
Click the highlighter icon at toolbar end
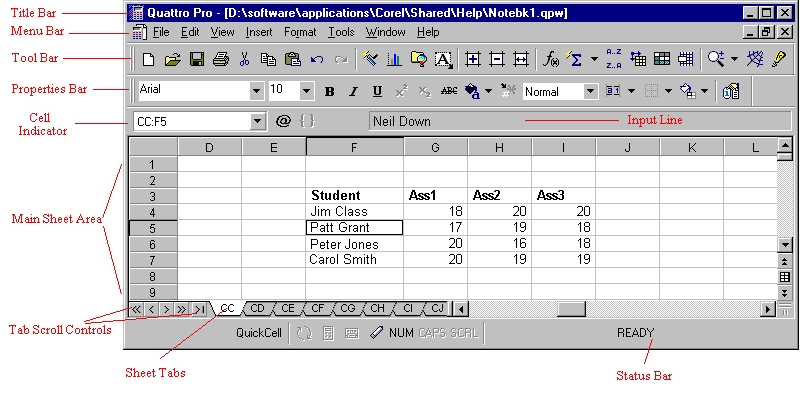[778, 60]
